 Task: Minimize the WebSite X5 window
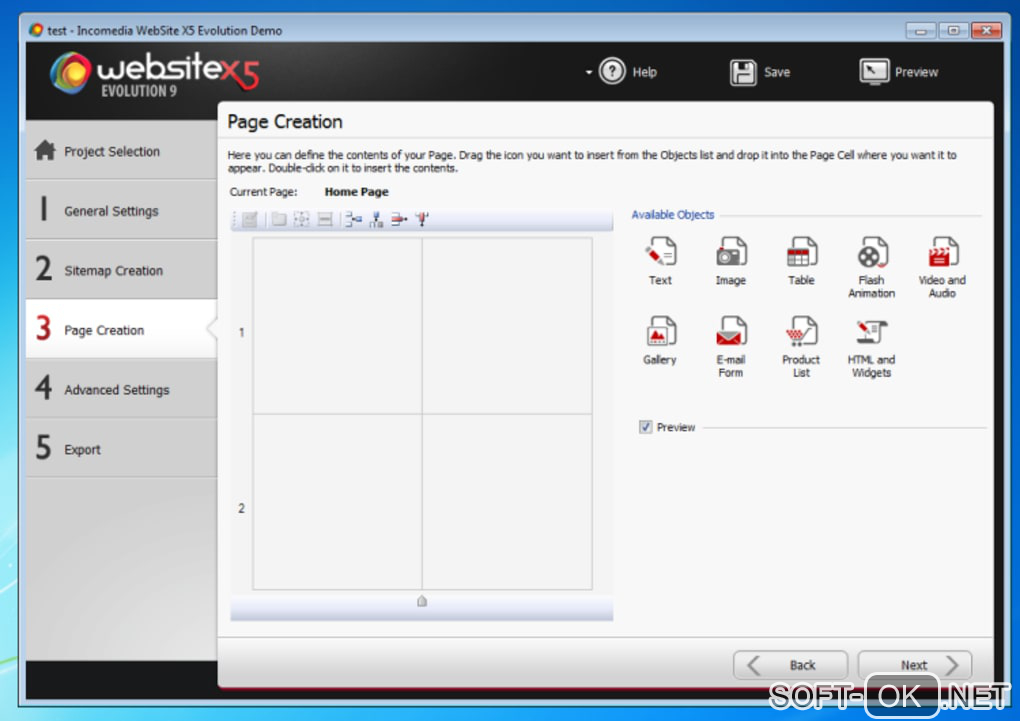920,31
